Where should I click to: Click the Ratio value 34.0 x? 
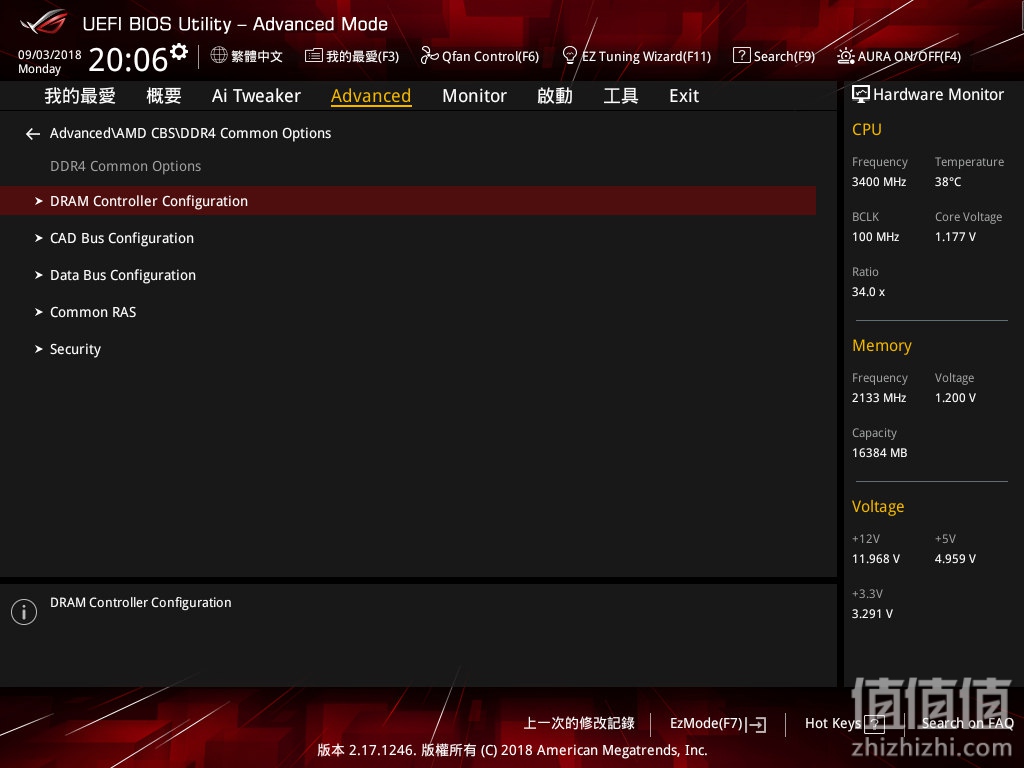(869, 292)
